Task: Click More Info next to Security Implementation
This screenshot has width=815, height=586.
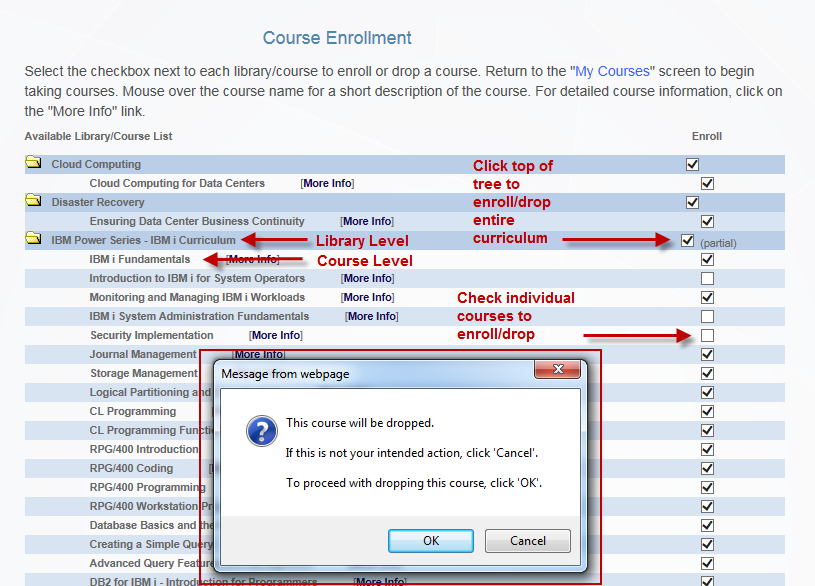Action: click(276, 335)
